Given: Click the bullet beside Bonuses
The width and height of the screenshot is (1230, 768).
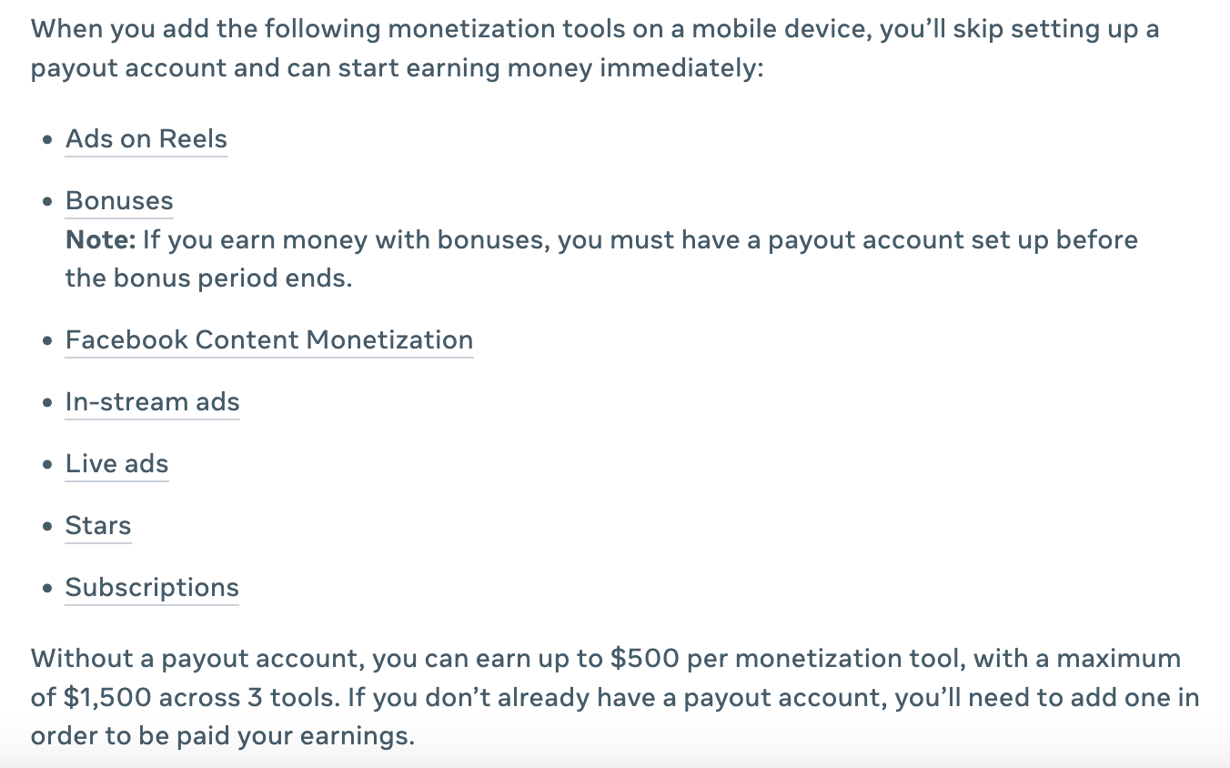Looking at the screenshot, I should coord(48,203).
